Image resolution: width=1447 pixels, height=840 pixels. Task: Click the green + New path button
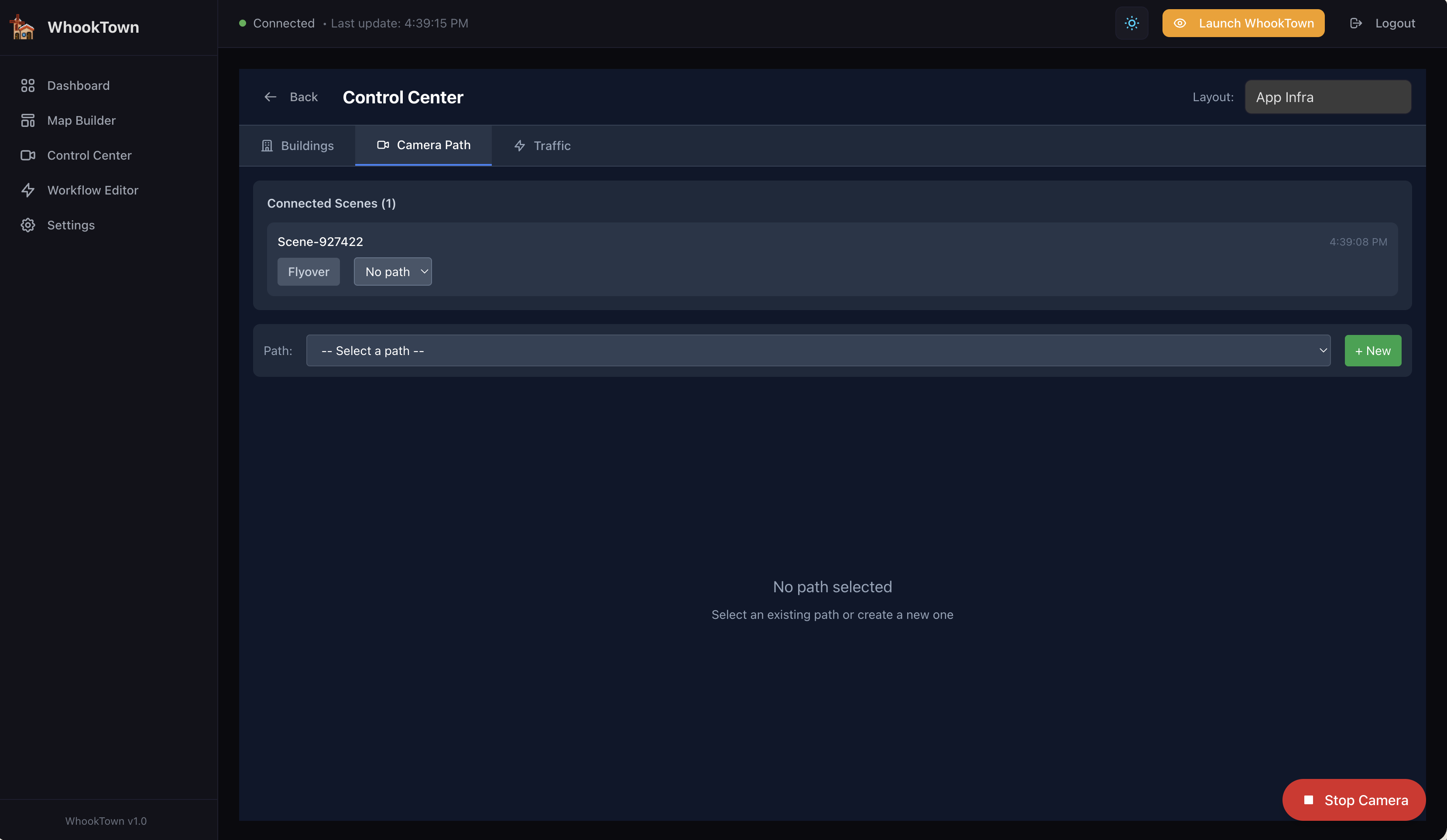pyautogui.click(x=1372, y=351)
